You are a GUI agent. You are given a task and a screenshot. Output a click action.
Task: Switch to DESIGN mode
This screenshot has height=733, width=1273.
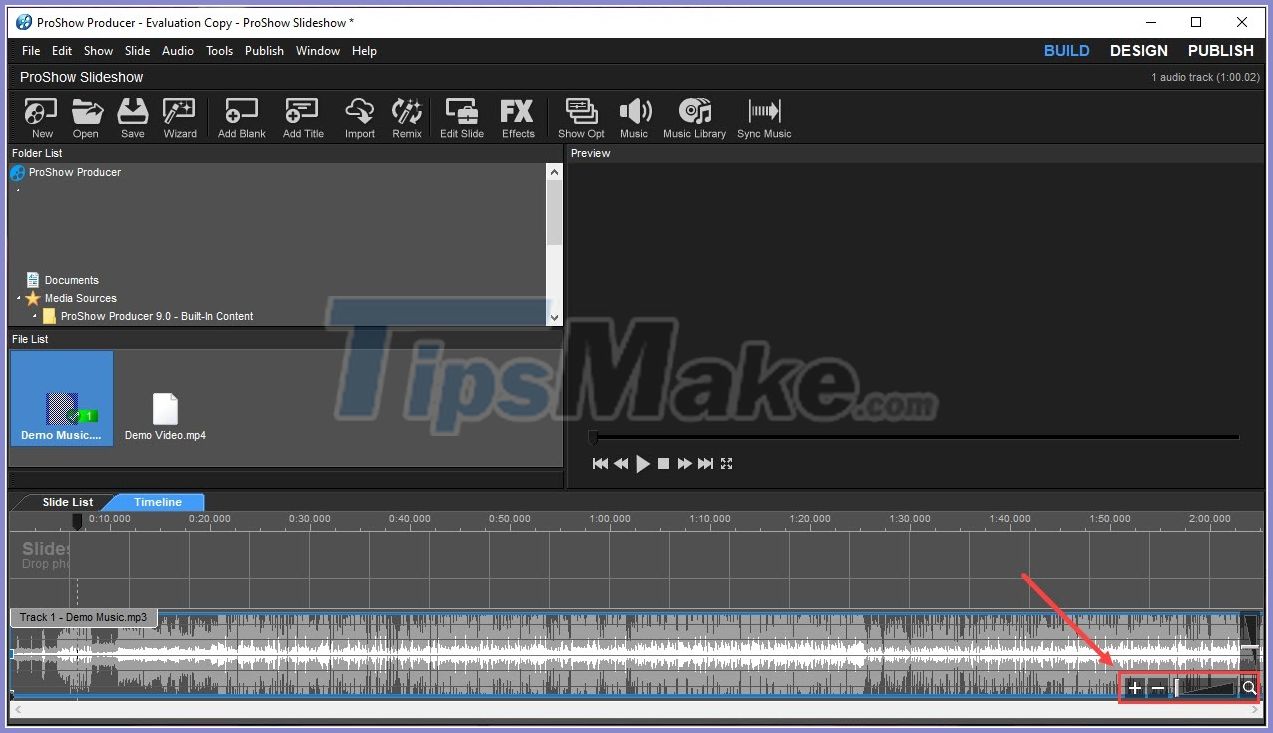coord(1138,50)
